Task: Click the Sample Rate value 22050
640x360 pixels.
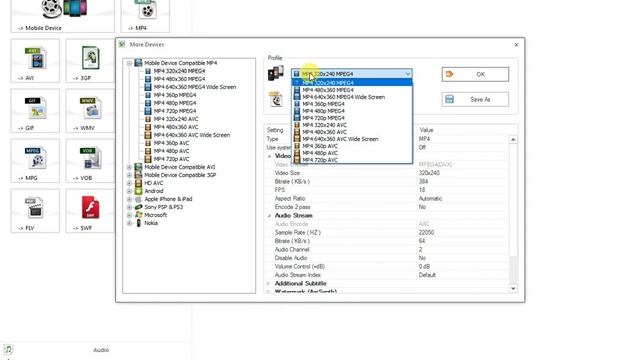Action: click(426, 233)
